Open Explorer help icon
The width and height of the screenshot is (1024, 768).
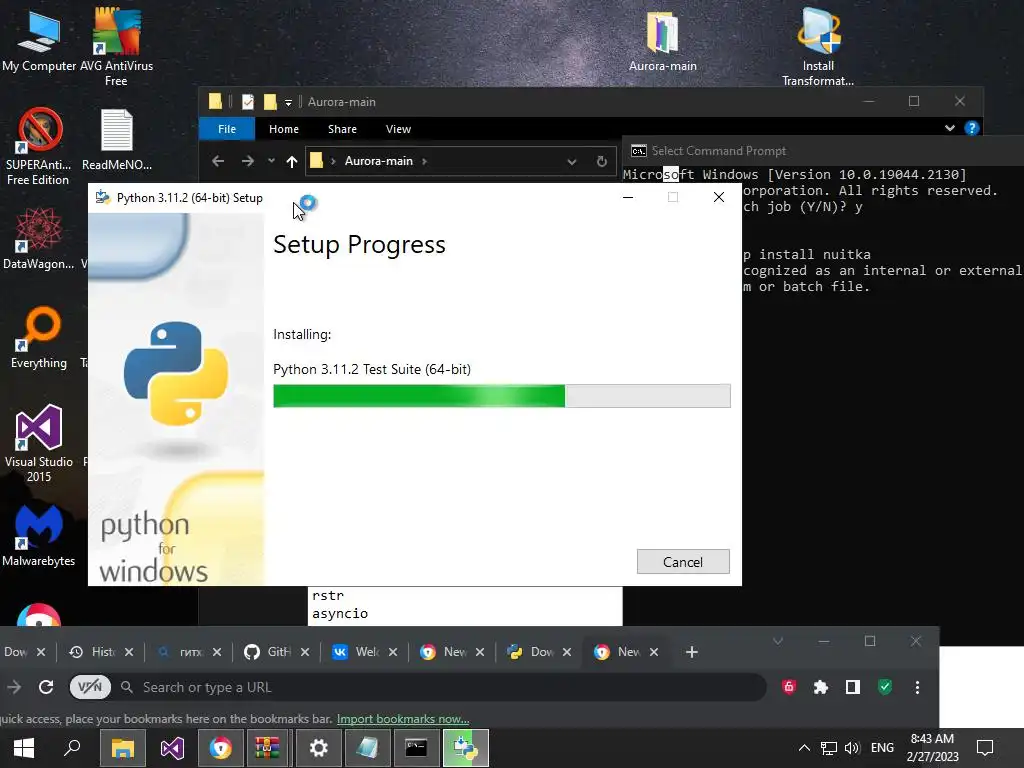pyautogui.click(x=972, y=128)
